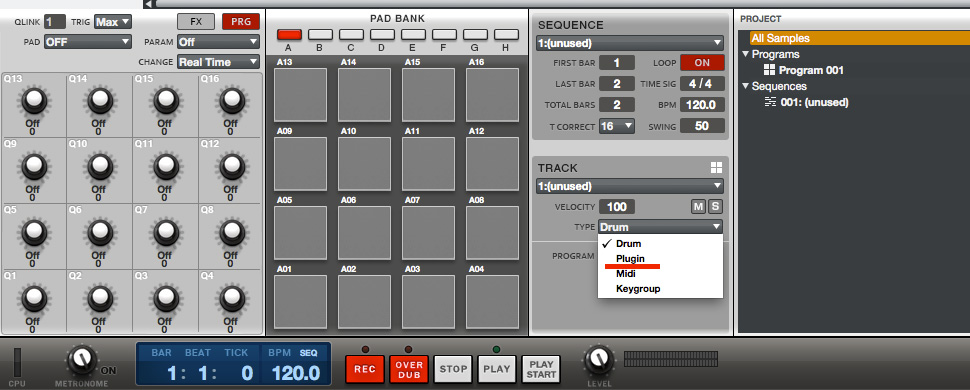Select pad bank G
The image size is (970, 390).
coord(475,35)
